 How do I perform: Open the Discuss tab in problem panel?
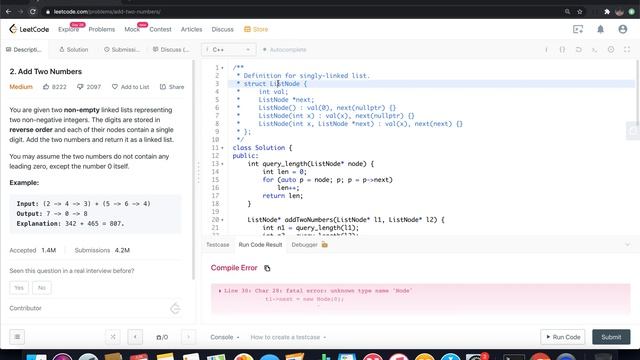point(171,49)
